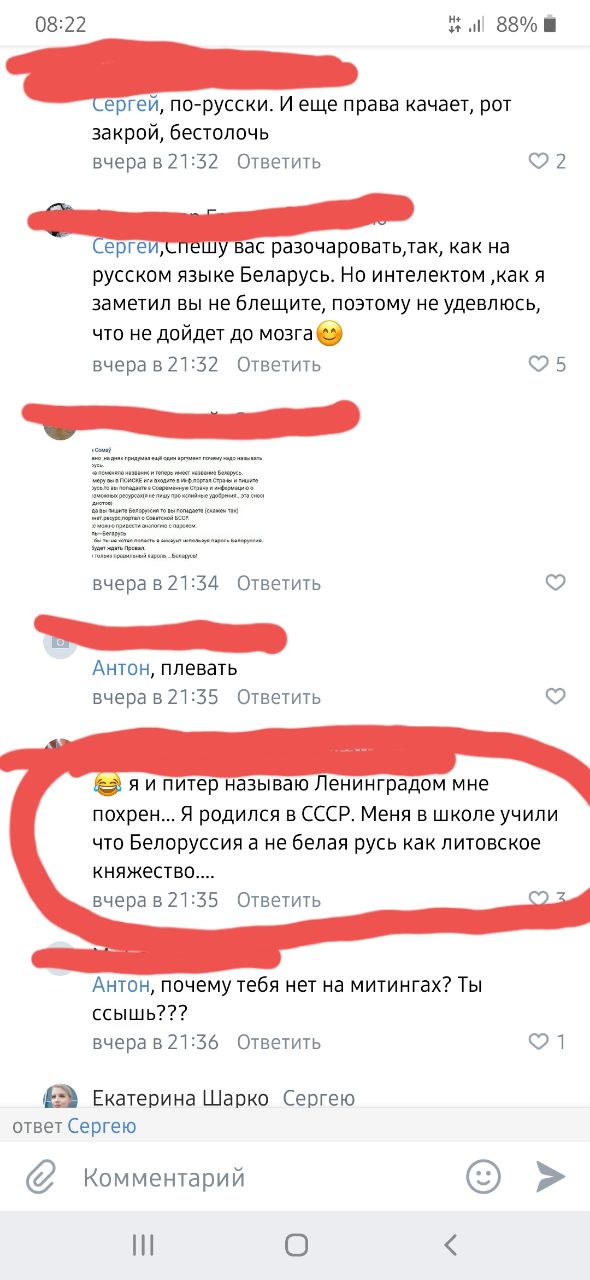
Task: Open the Android recent apps button
Action: click(143, 1244)
